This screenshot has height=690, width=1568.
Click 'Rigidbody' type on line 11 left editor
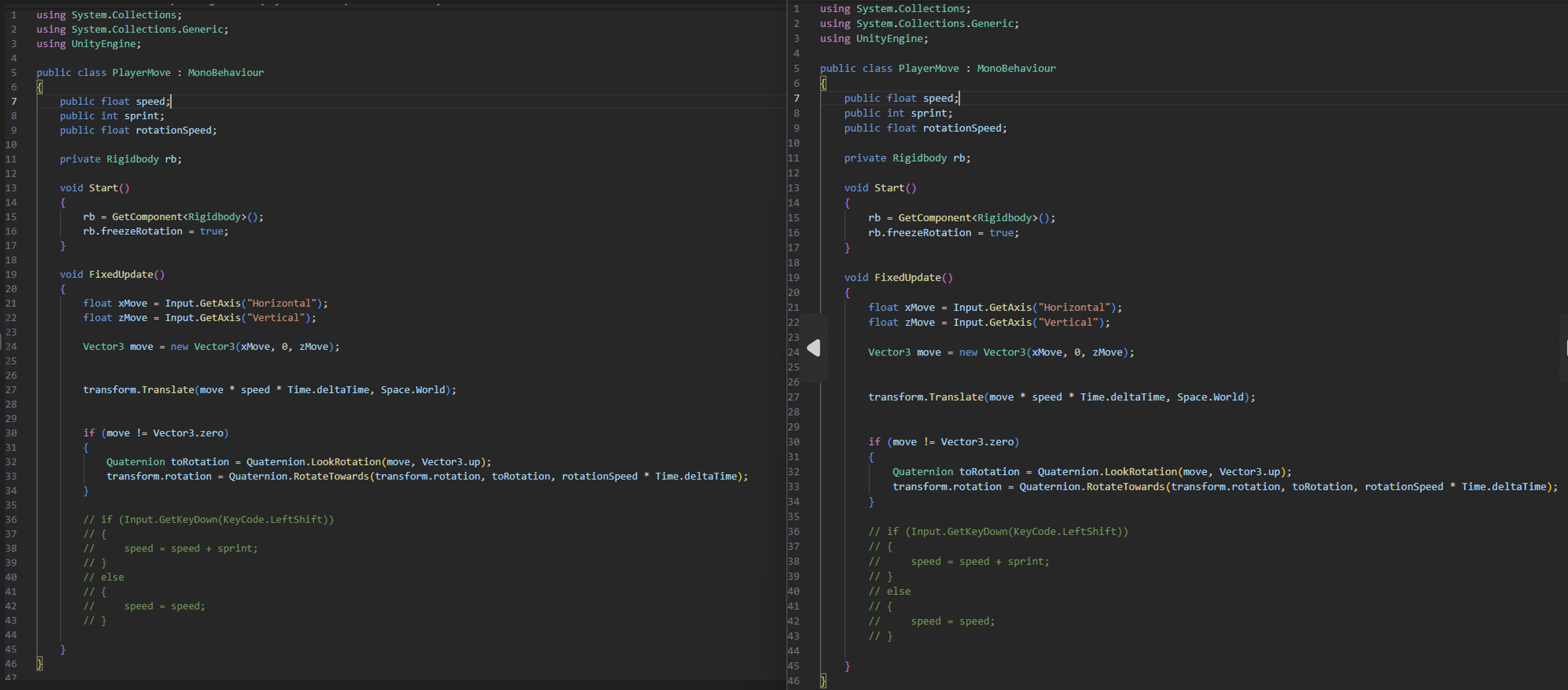132,159
